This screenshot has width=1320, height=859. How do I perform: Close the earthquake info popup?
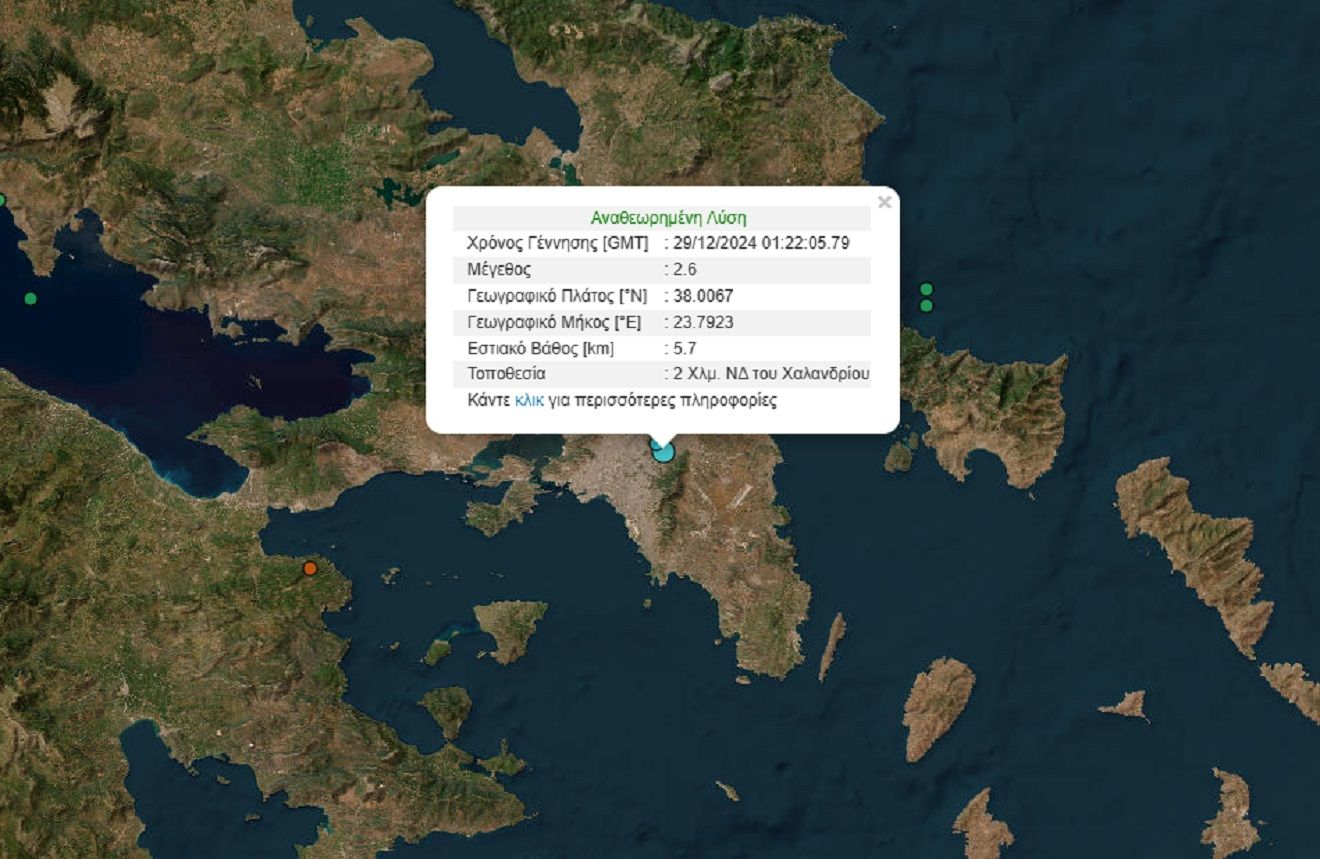point(884,202)
